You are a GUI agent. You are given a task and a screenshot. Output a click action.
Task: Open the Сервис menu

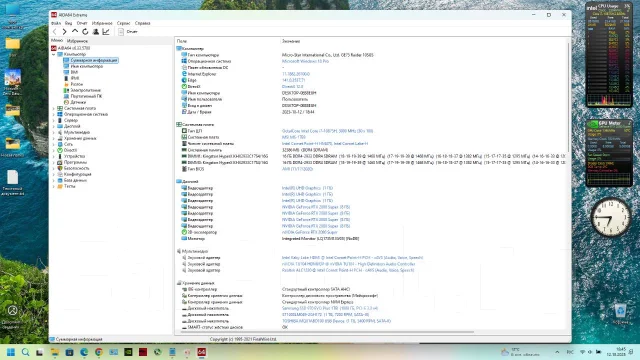tap(124, 23)
